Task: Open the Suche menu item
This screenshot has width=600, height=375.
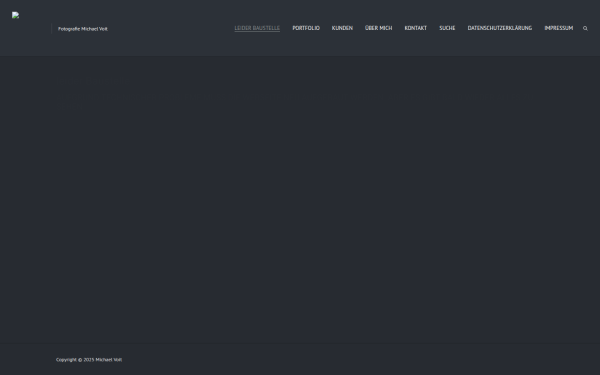Action: [447, 28]
